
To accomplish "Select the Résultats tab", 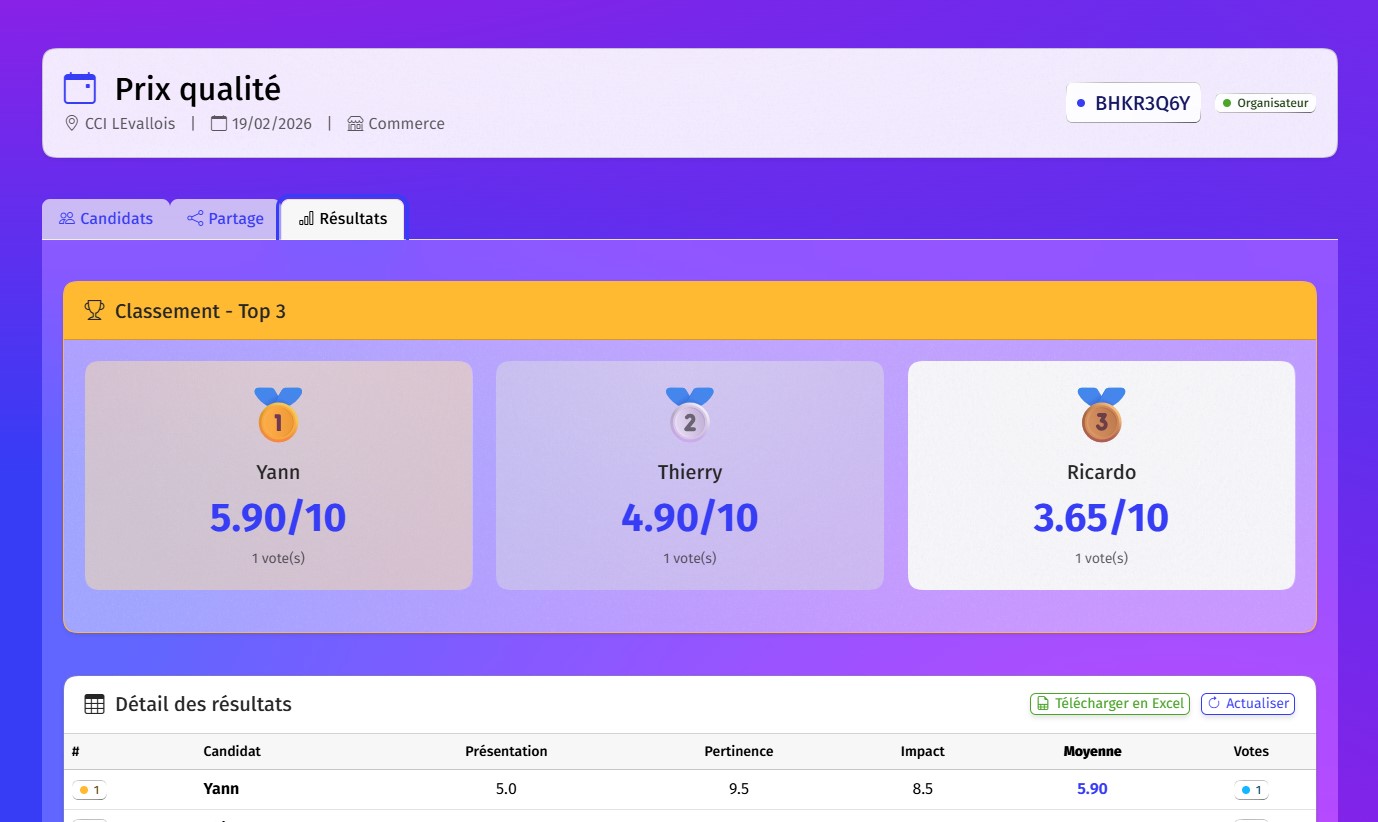I will point(343,219).
